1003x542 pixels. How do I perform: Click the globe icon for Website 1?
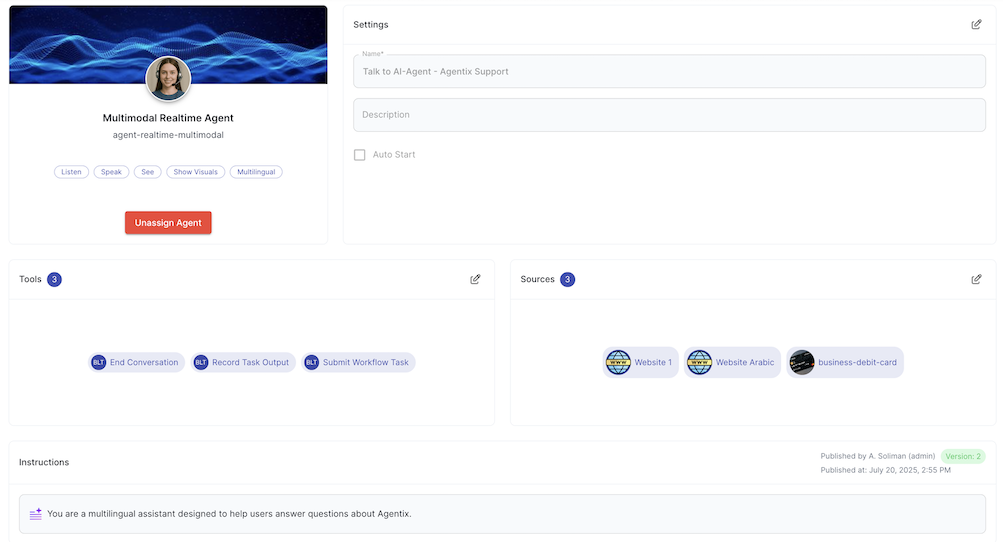point(618,362)
